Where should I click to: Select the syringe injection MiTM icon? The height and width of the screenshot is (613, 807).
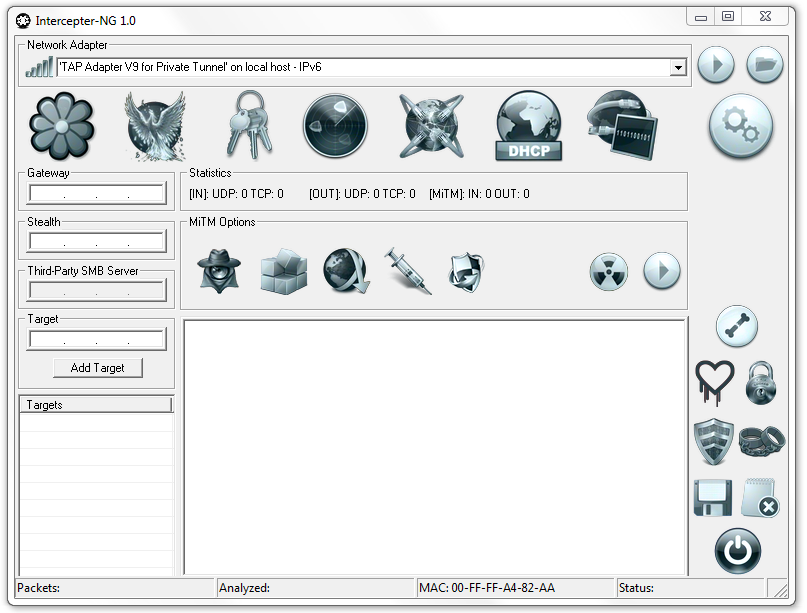[x=407, y=270]
